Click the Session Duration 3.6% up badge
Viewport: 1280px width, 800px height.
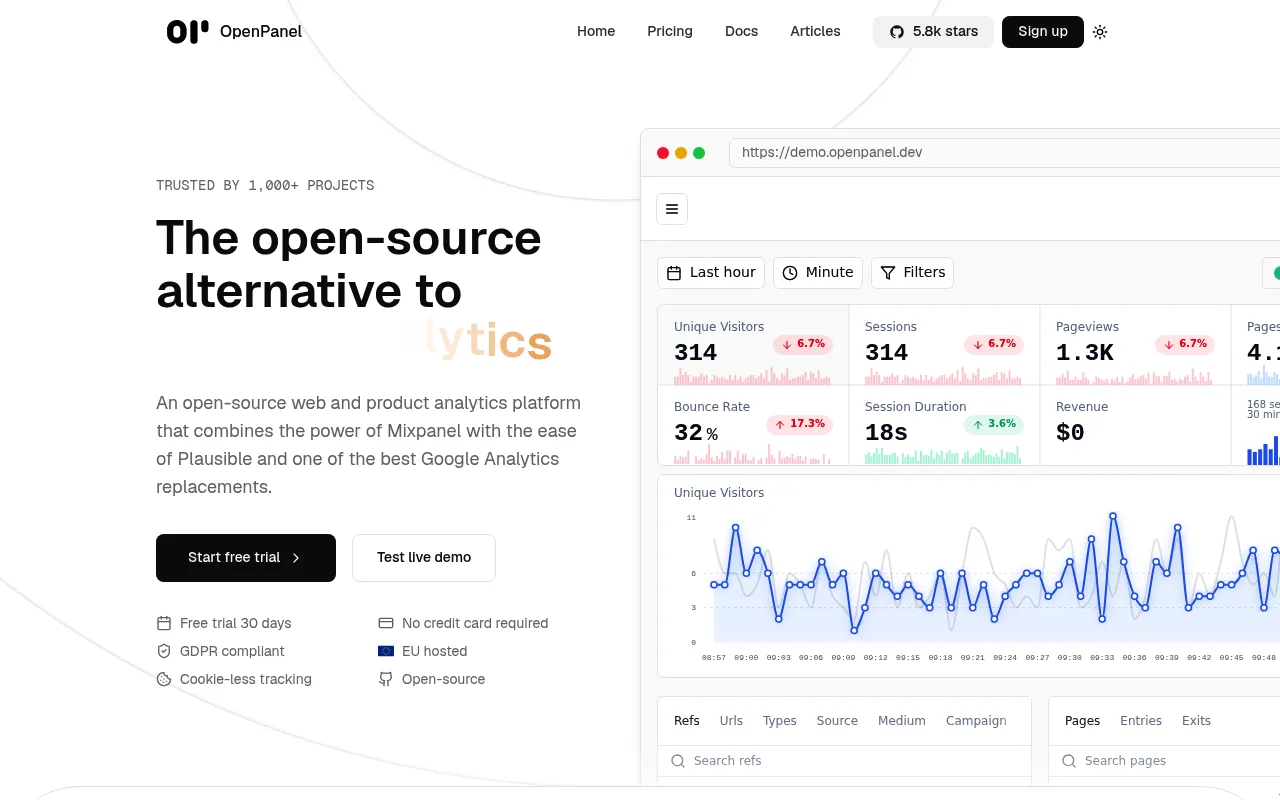(x=994, y=424)
